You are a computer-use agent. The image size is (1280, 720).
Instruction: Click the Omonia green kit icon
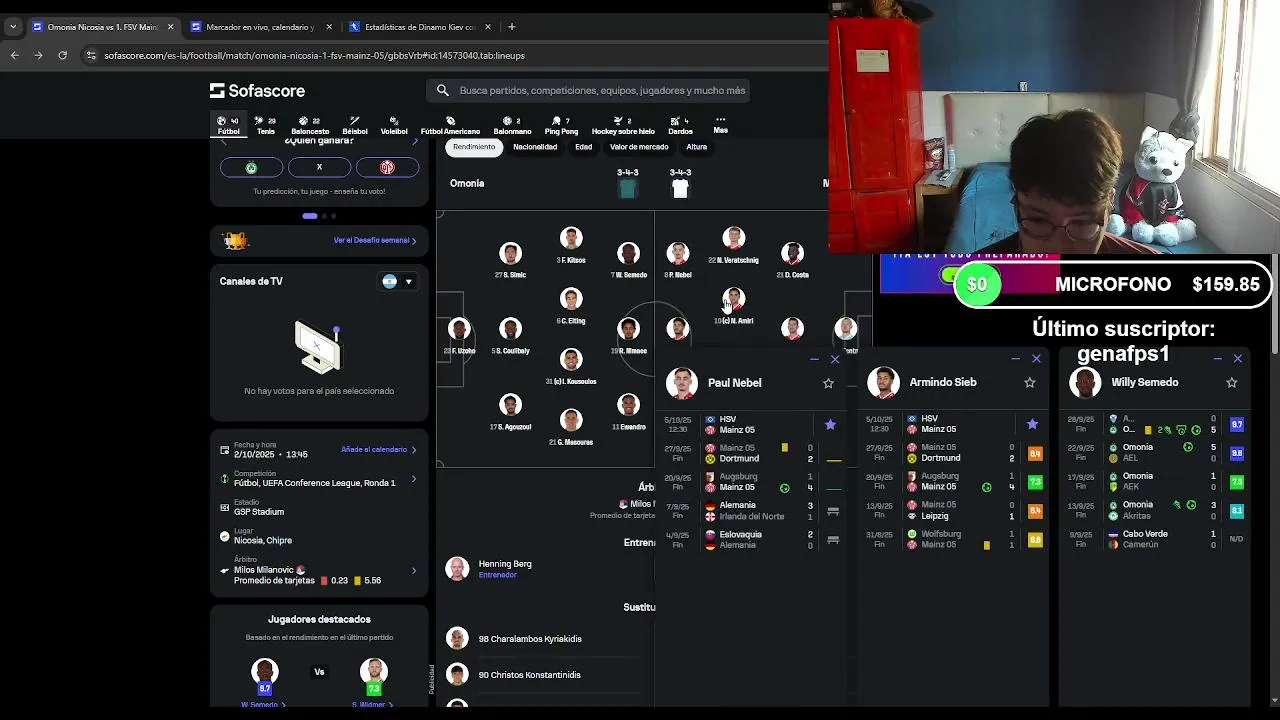click(x=627, y=188)
